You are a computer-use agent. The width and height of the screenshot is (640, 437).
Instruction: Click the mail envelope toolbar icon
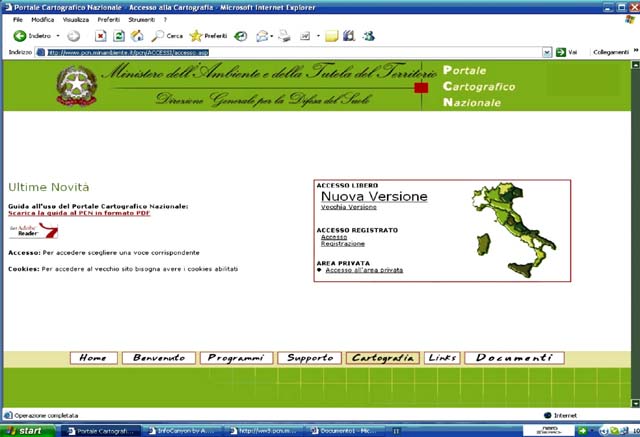[x=262, y=36]
